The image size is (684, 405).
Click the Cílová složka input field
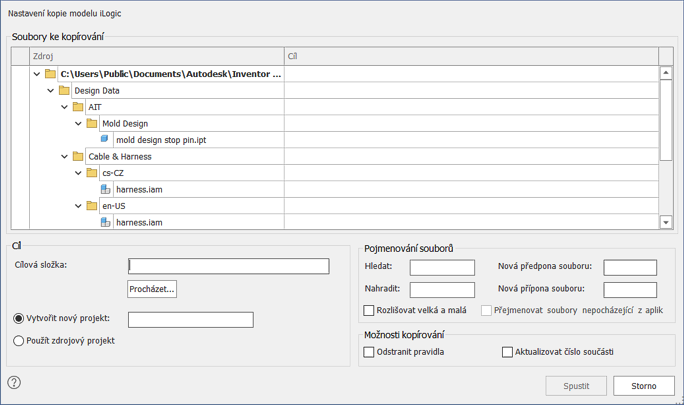[229, 266]
